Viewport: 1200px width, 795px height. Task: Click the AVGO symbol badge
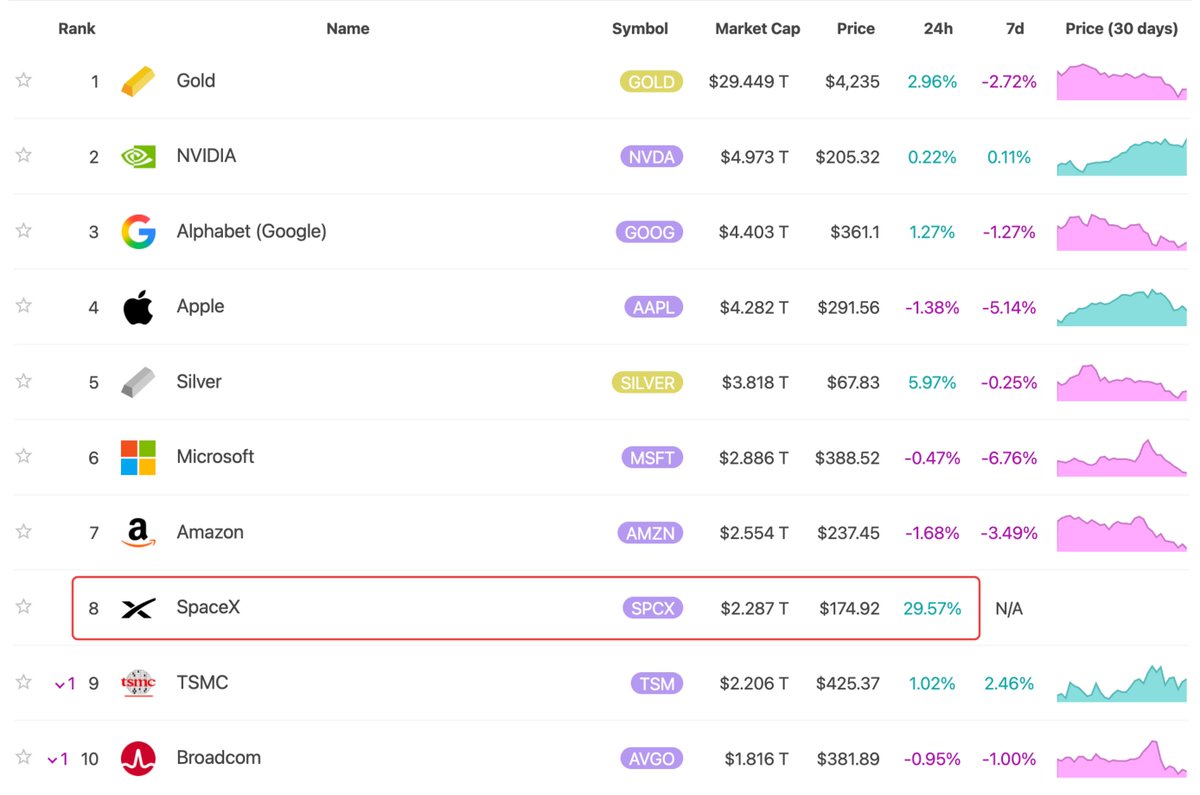pyautogui.click(x=652, y=759)
